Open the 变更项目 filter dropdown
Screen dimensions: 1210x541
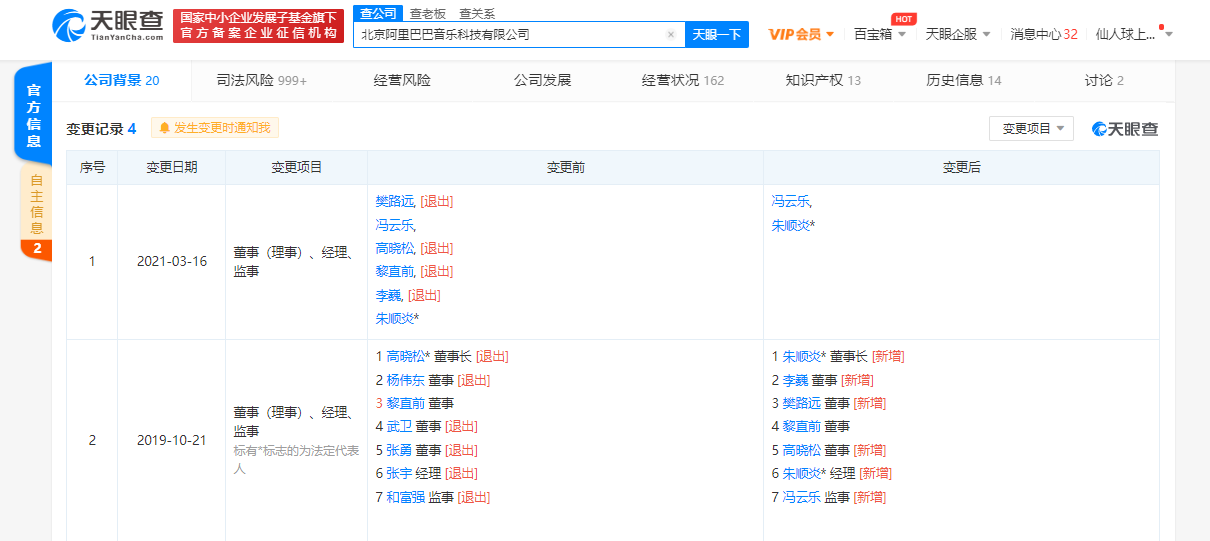[1031, 128]
